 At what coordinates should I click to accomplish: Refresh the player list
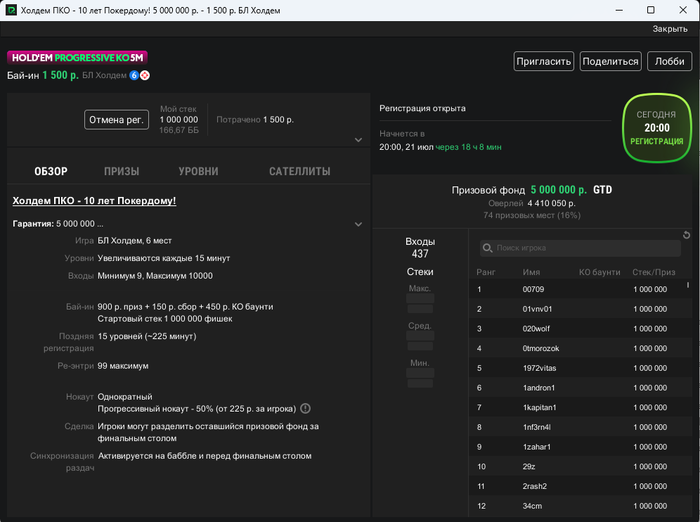coord(687,235)
